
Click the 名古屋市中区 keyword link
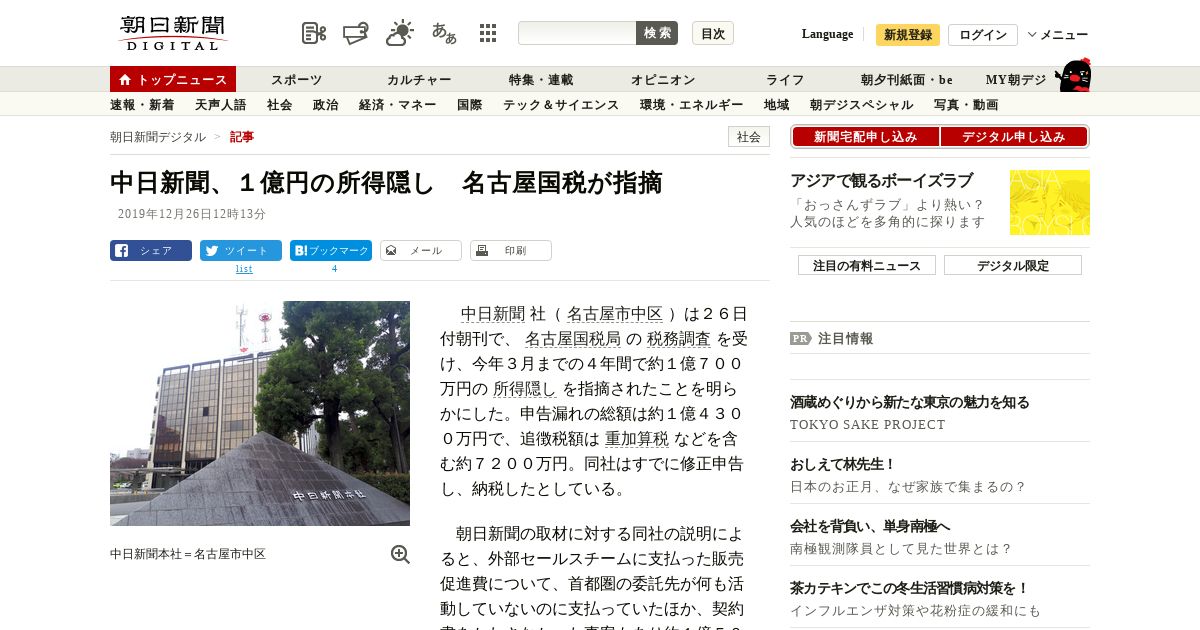(x=615, y=314)
